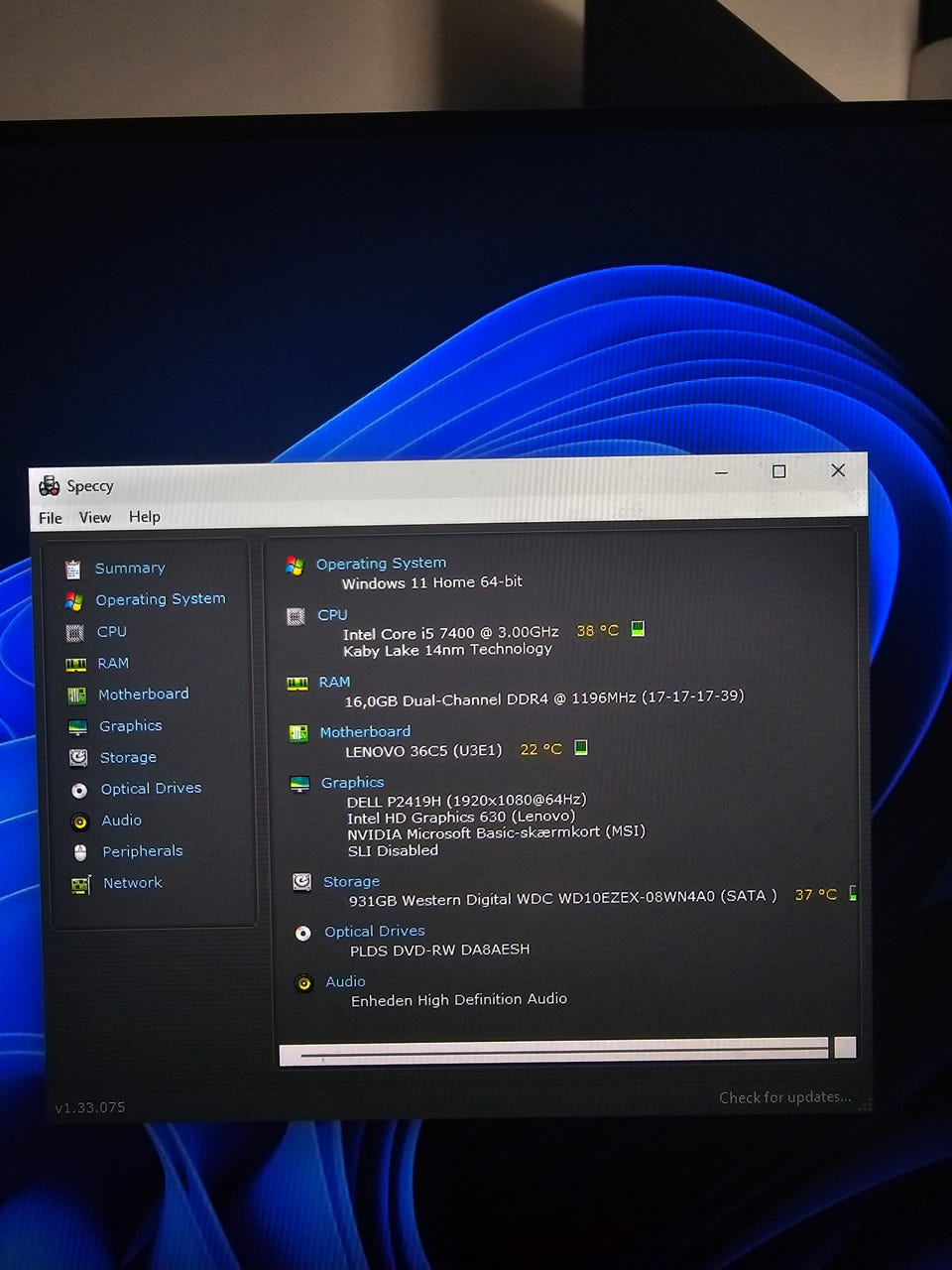The height and width of the screenshot is (1270, 952).
Task: Click the Motherboard icon in summary pane
Action: tap(298, 733)
